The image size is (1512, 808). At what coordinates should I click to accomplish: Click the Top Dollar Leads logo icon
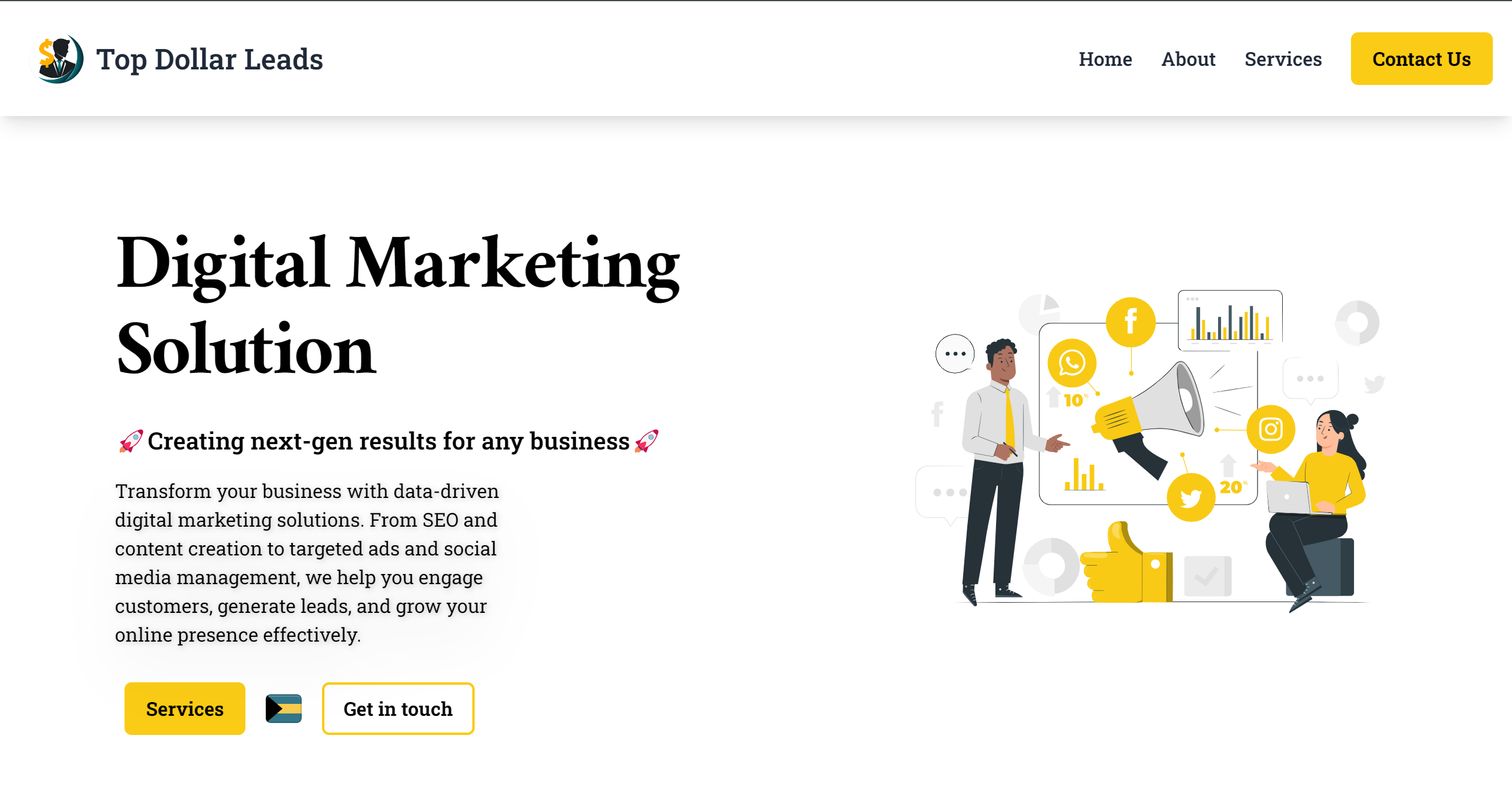(57, 59)
